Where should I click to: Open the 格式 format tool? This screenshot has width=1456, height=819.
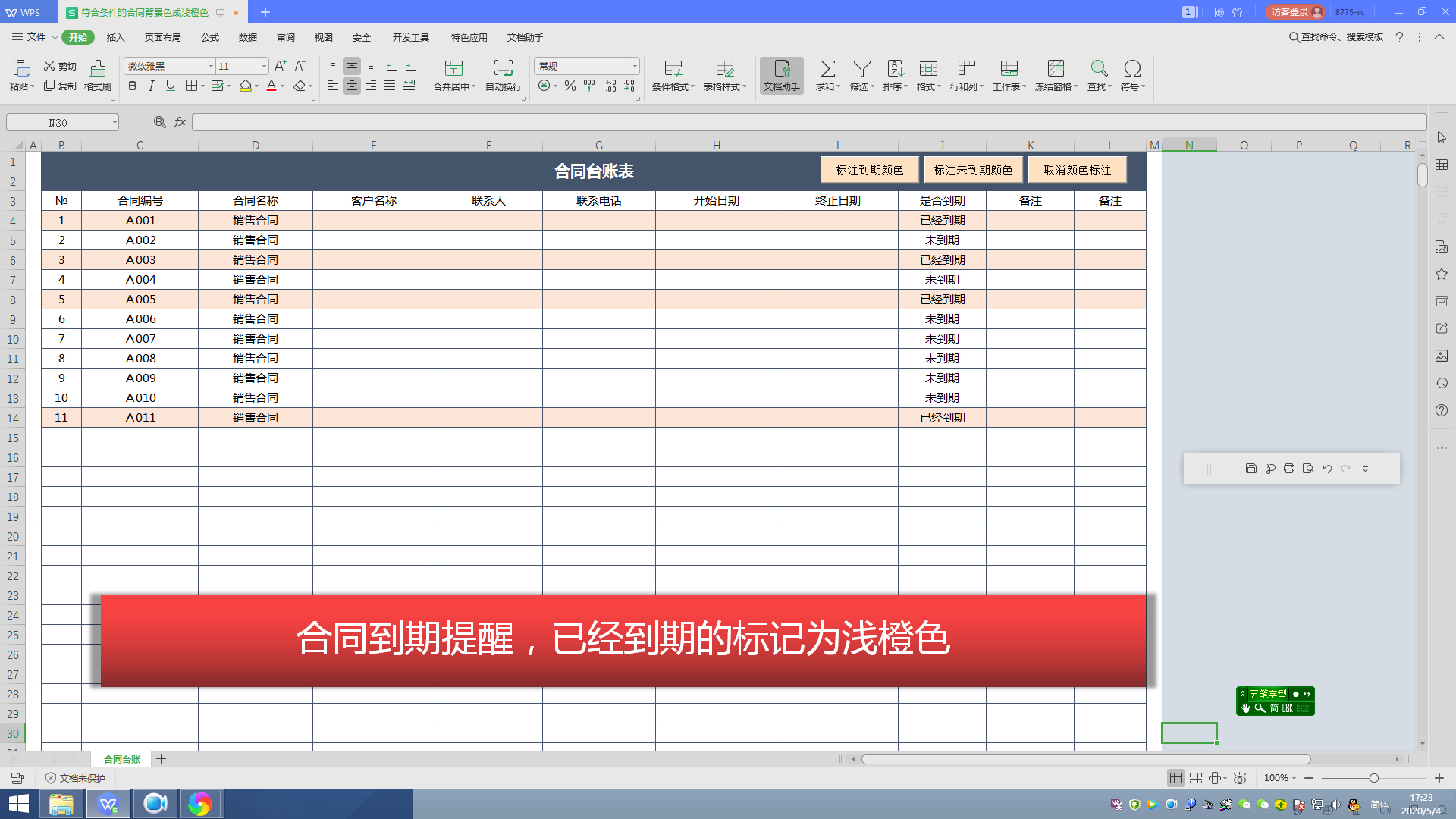928,76
